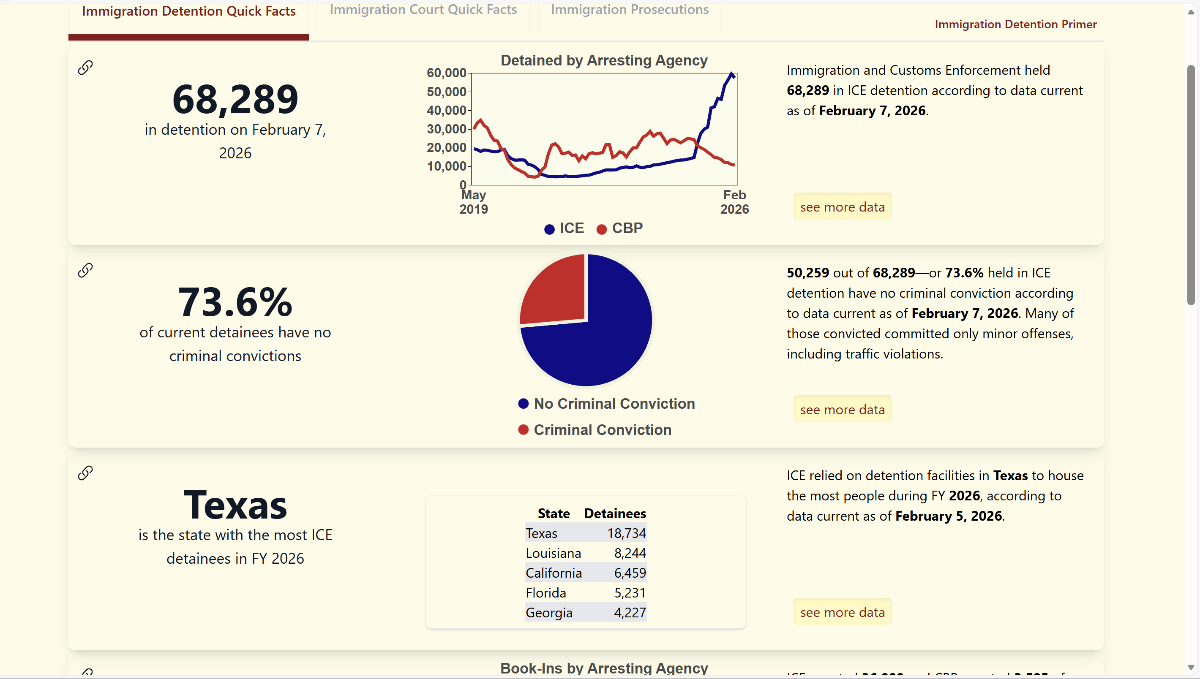The image size is (1200, 679).
Task: Open the Immigration Detention Primer link
Action: (x=1015, y=24)
